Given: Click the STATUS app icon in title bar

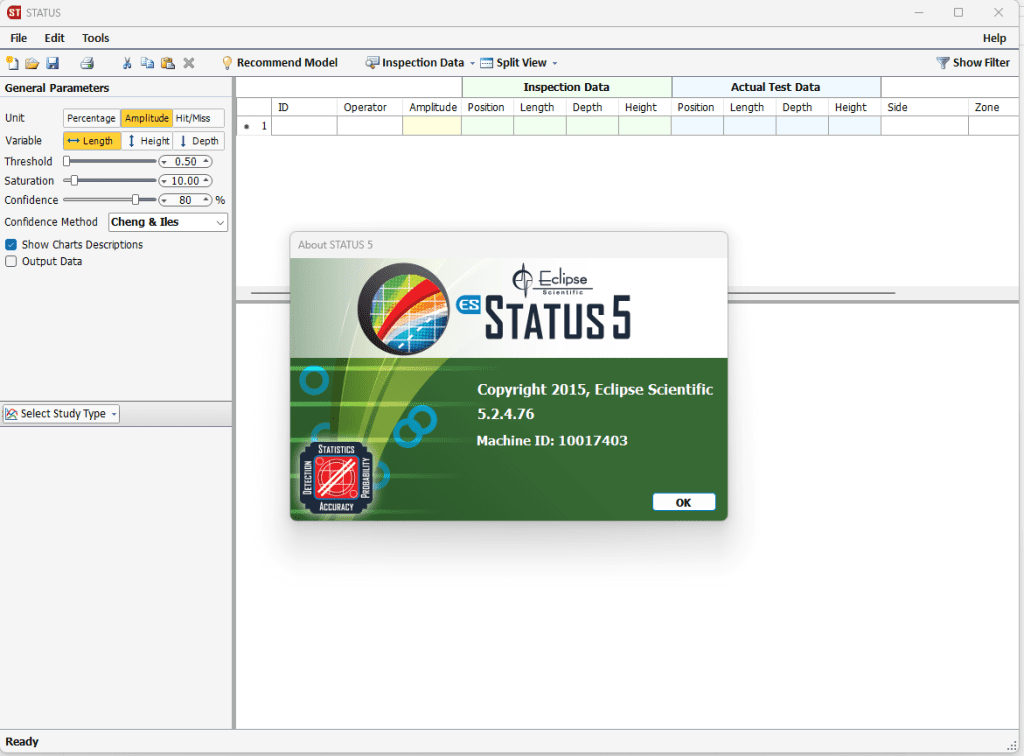Looking at the screenshot, I should 14,12.
